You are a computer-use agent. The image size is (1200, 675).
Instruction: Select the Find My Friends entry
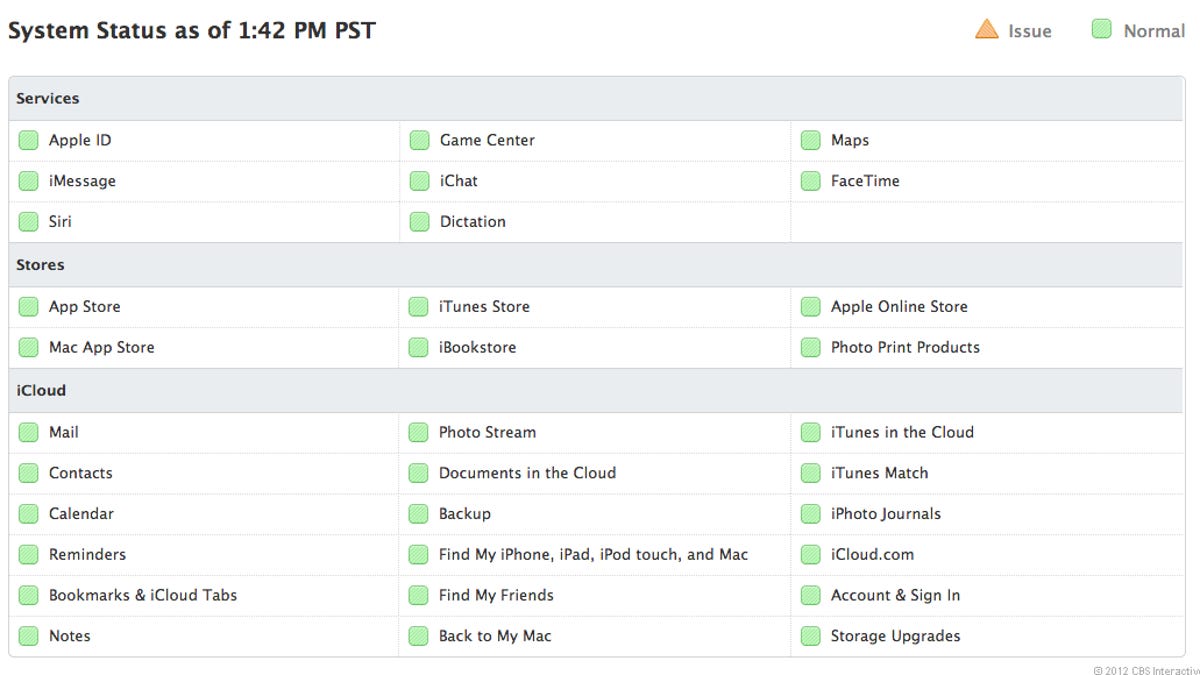(496, 595)
